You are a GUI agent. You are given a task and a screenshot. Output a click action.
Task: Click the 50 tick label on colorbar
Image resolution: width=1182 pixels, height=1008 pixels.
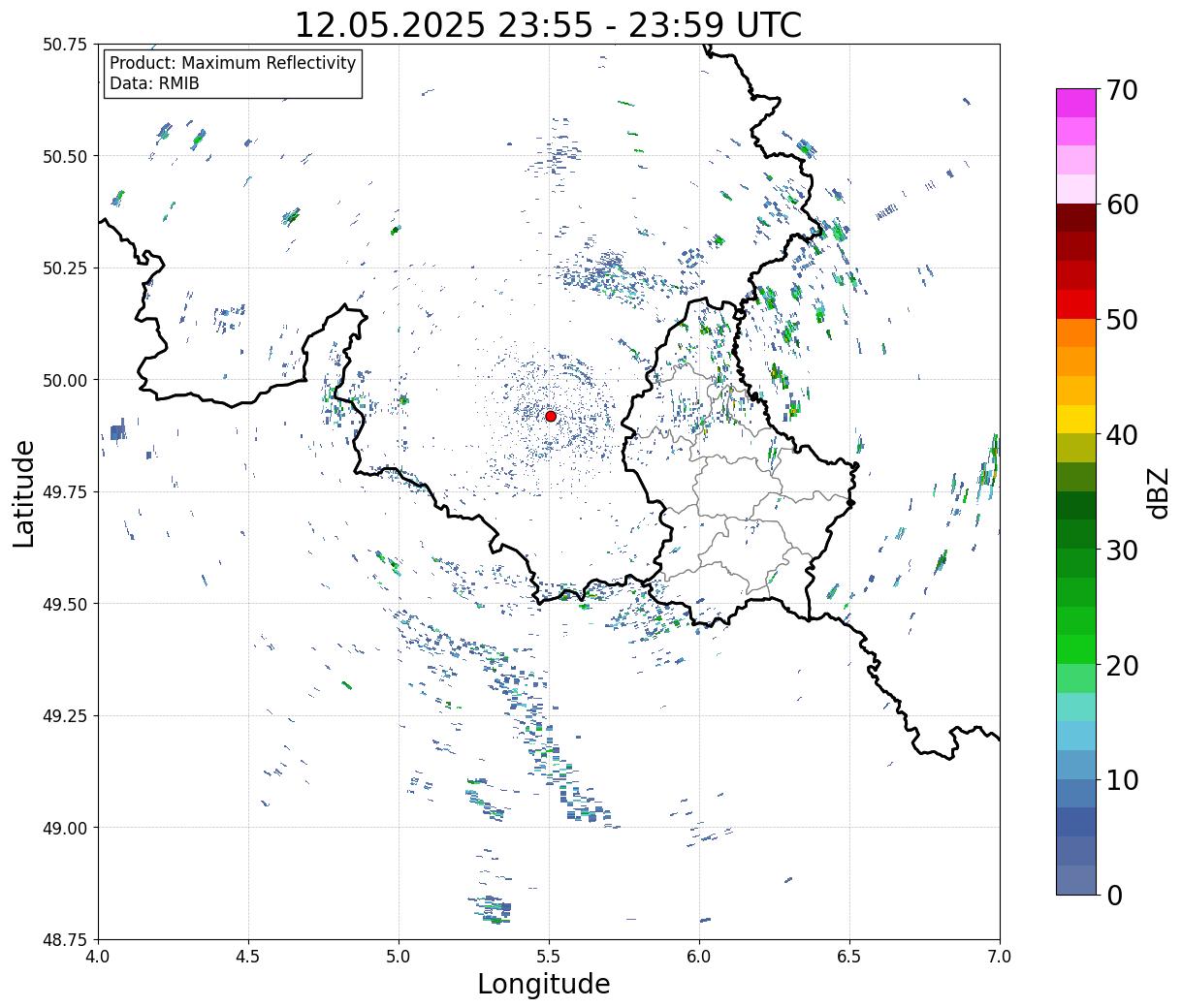(x=1121, y=320)
